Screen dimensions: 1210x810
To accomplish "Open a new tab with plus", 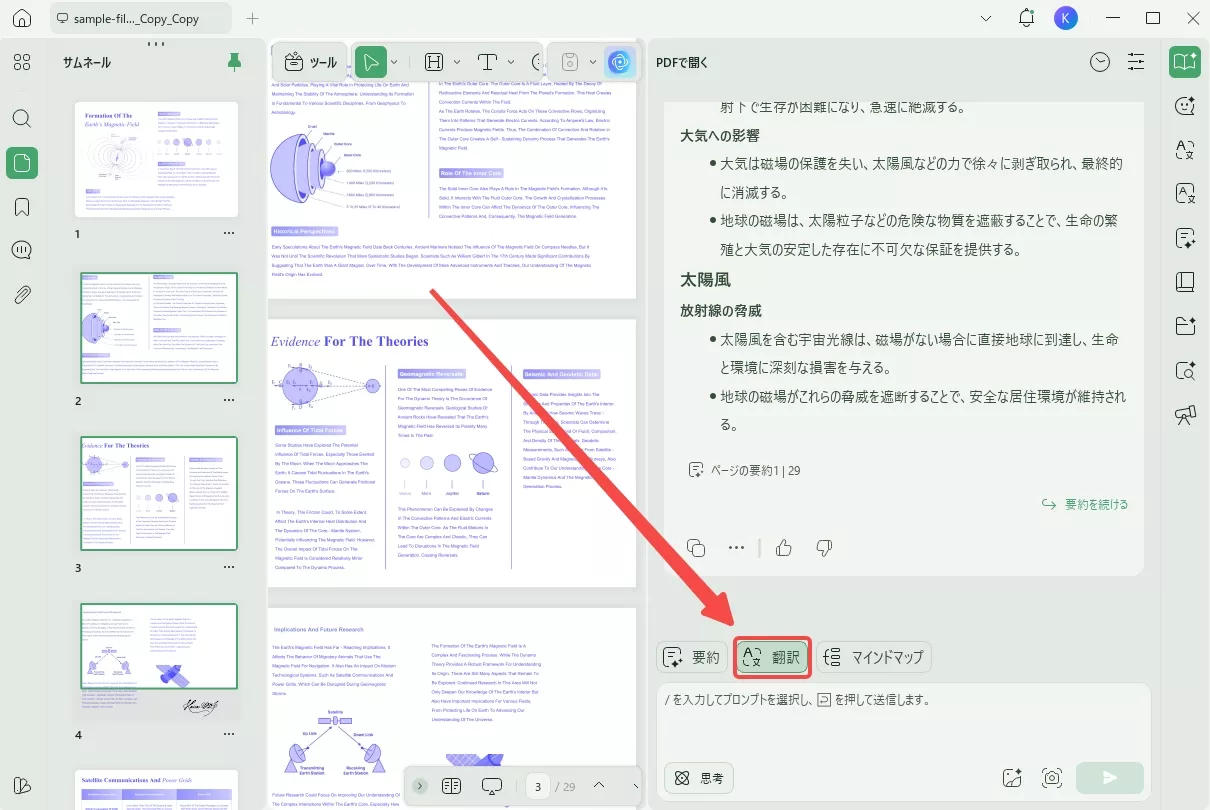I will click(253, 18).
